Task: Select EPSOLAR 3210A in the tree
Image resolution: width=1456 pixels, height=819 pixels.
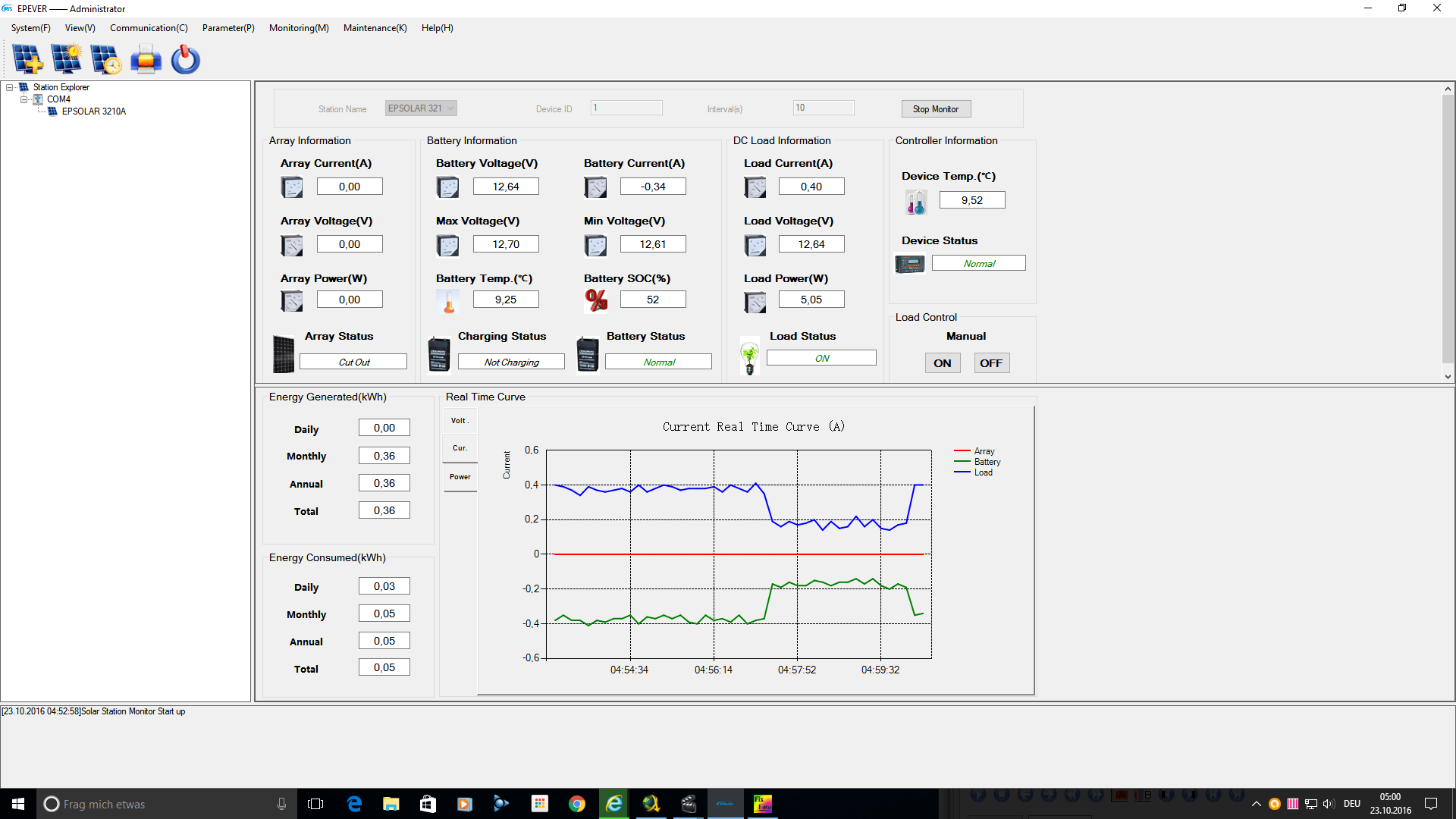Action: tap(93, 111)
